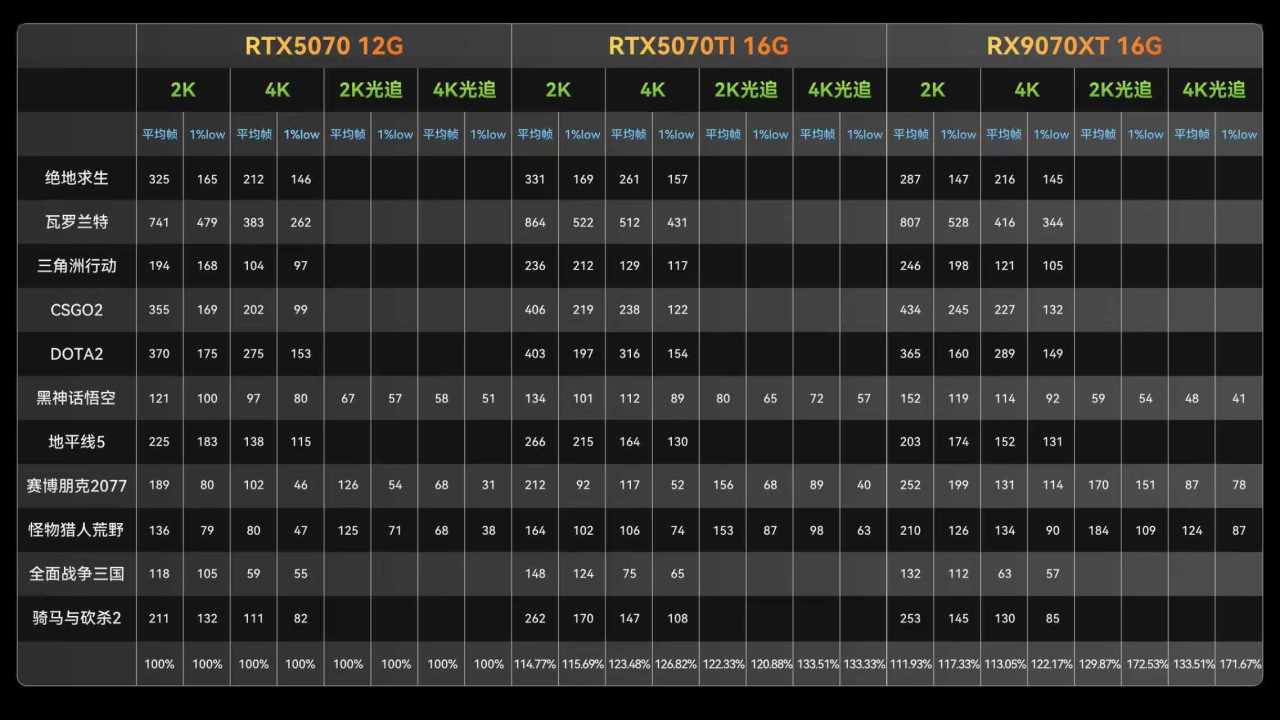The height and width of the screenshot is (720, 1280).
Task: Select the 2K光追 header under RTX5070 12G
Action: point(371,90)
